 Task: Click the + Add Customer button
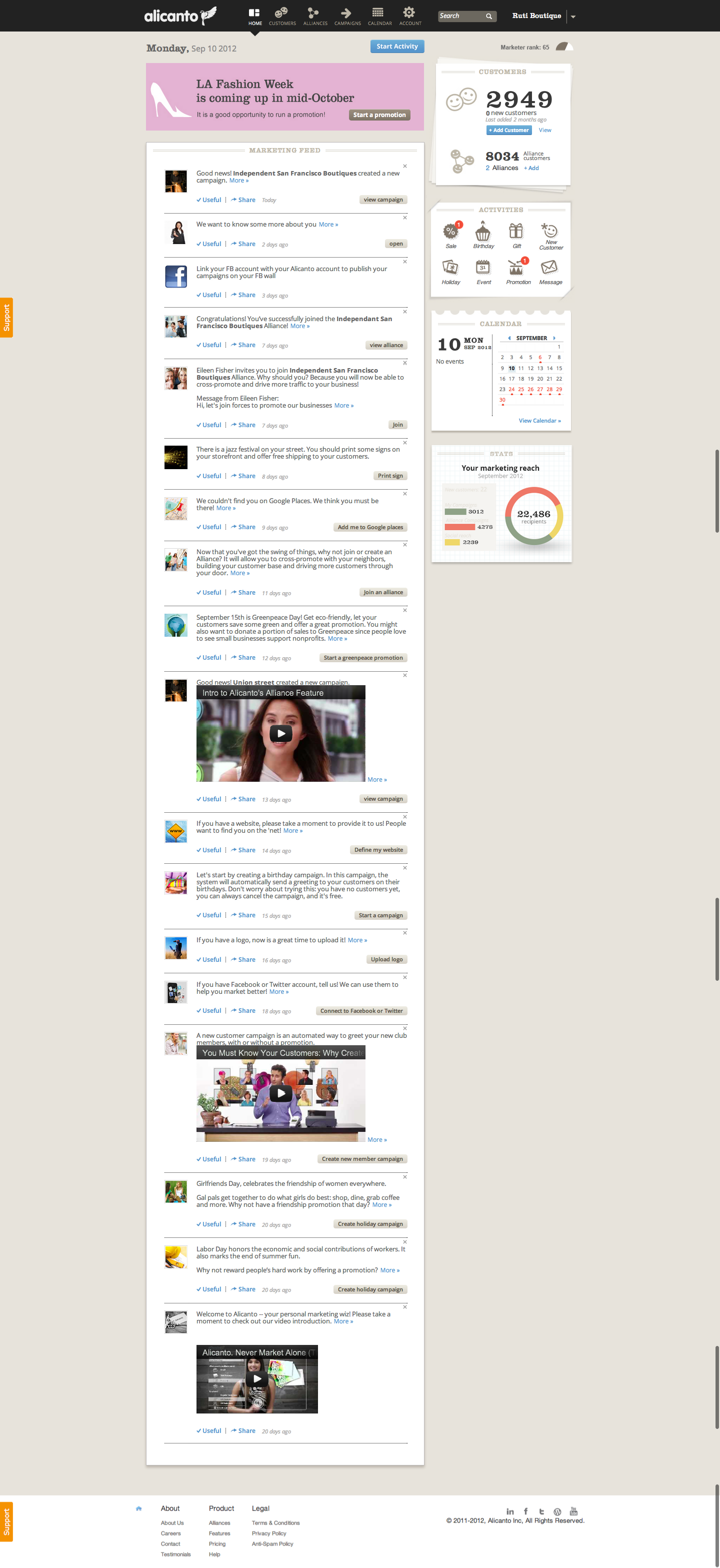click(509, 130)
